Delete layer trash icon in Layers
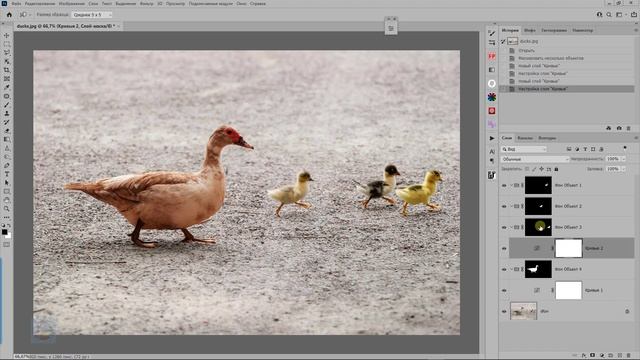Image resolution: width=640 pixels, height=360 pixels. (x=629, y=356)
